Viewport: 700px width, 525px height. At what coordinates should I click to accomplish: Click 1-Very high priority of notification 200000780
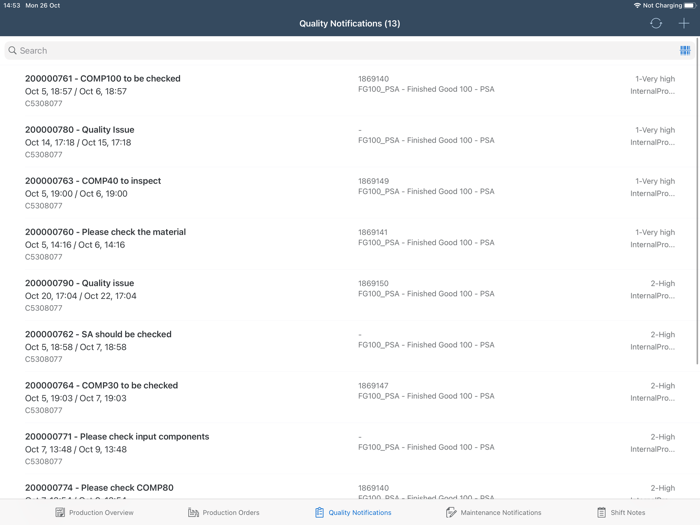coord(655,130)
